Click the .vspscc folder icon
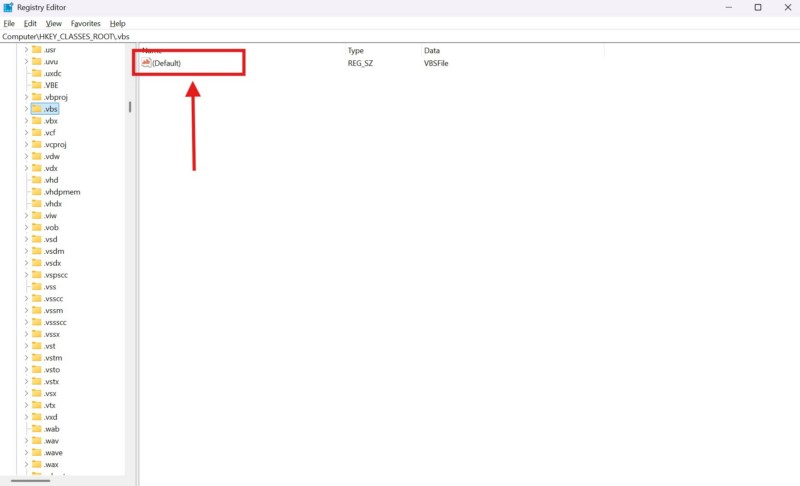 [37, 274]
